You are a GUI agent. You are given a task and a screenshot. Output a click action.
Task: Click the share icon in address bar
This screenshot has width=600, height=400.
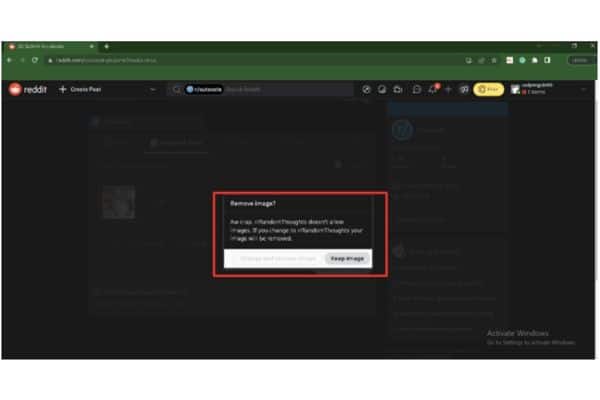[481, 60]
